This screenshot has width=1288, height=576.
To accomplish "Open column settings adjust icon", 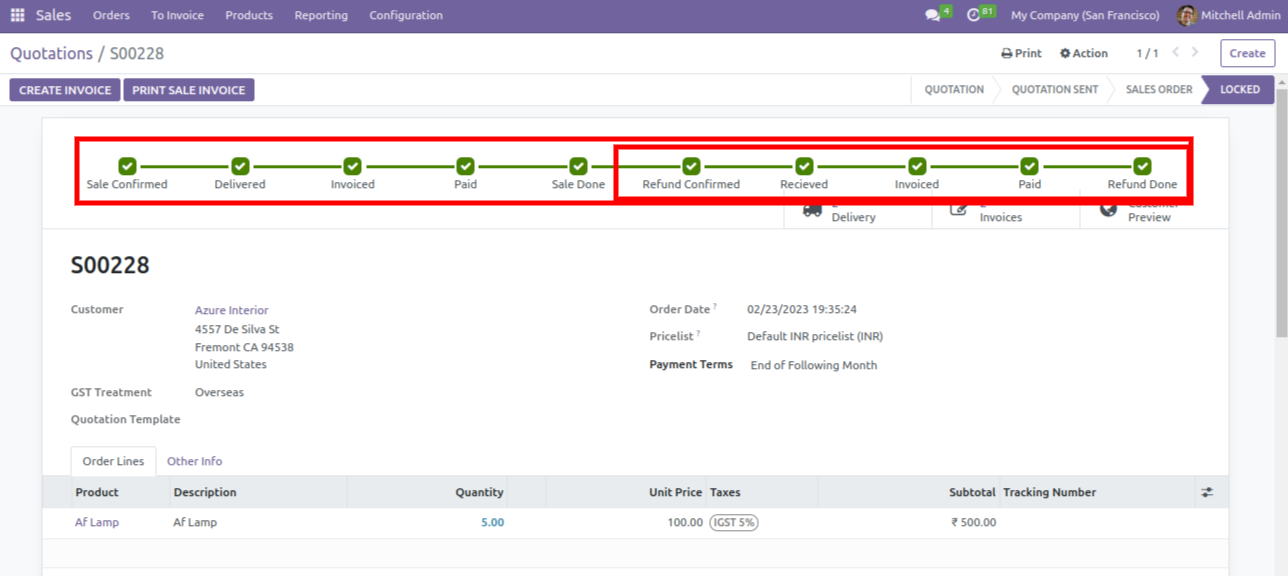I will pyautogui.click(x=1207, y=492).
